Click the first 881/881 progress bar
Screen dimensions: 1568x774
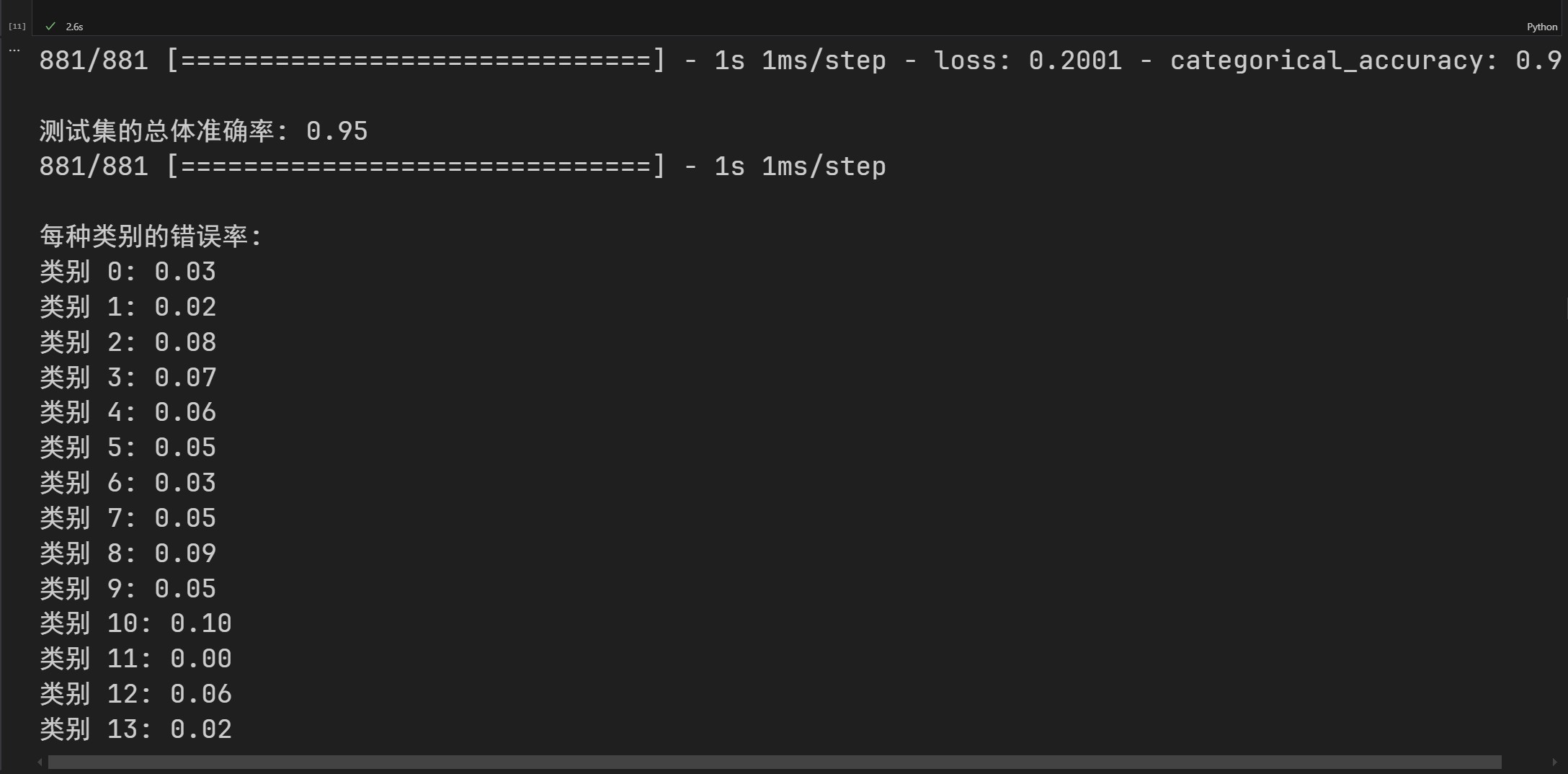[415, 61]
